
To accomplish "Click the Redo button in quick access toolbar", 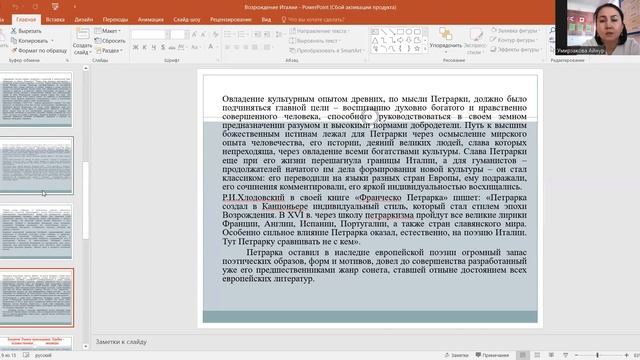I will click(35, 7).
